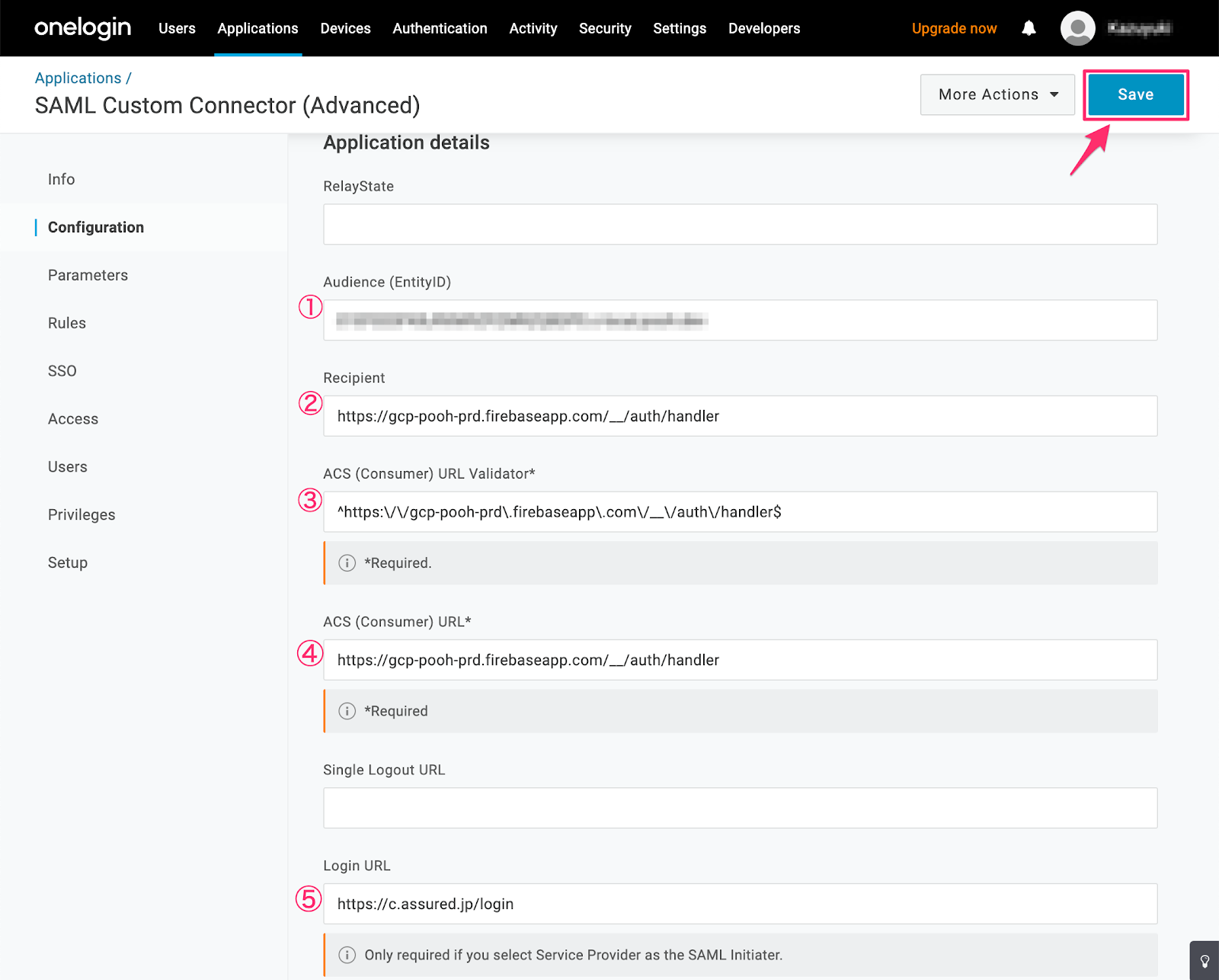This screenshot has height=980, width=1219.
Task: Open the Authentication top menu
Action: click(440, 28)
